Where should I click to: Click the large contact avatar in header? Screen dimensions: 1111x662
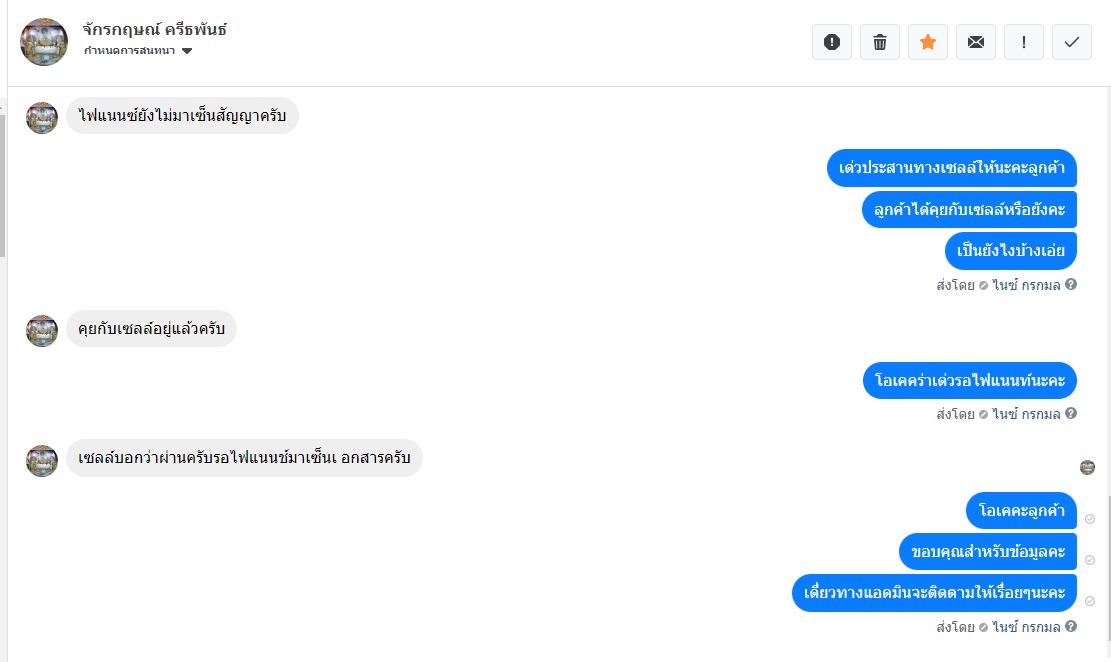click(x=44, y=42)
